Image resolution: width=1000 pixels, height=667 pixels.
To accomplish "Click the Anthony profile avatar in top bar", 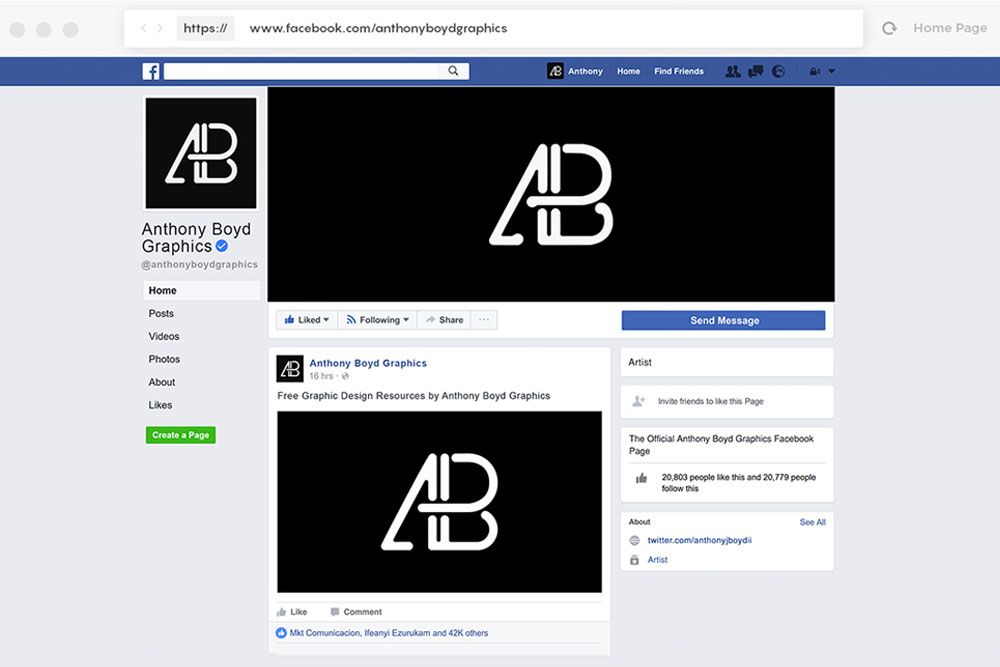I will 555,71.
